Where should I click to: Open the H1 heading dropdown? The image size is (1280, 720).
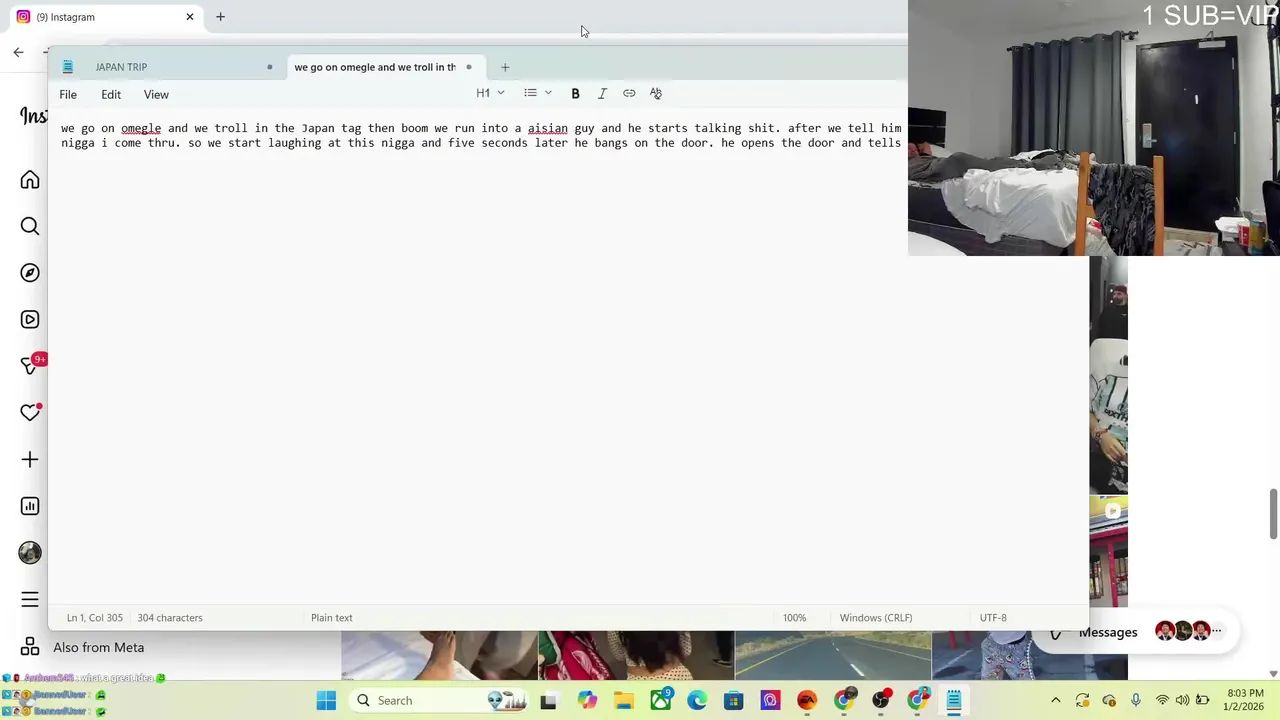tap(490, 93)
